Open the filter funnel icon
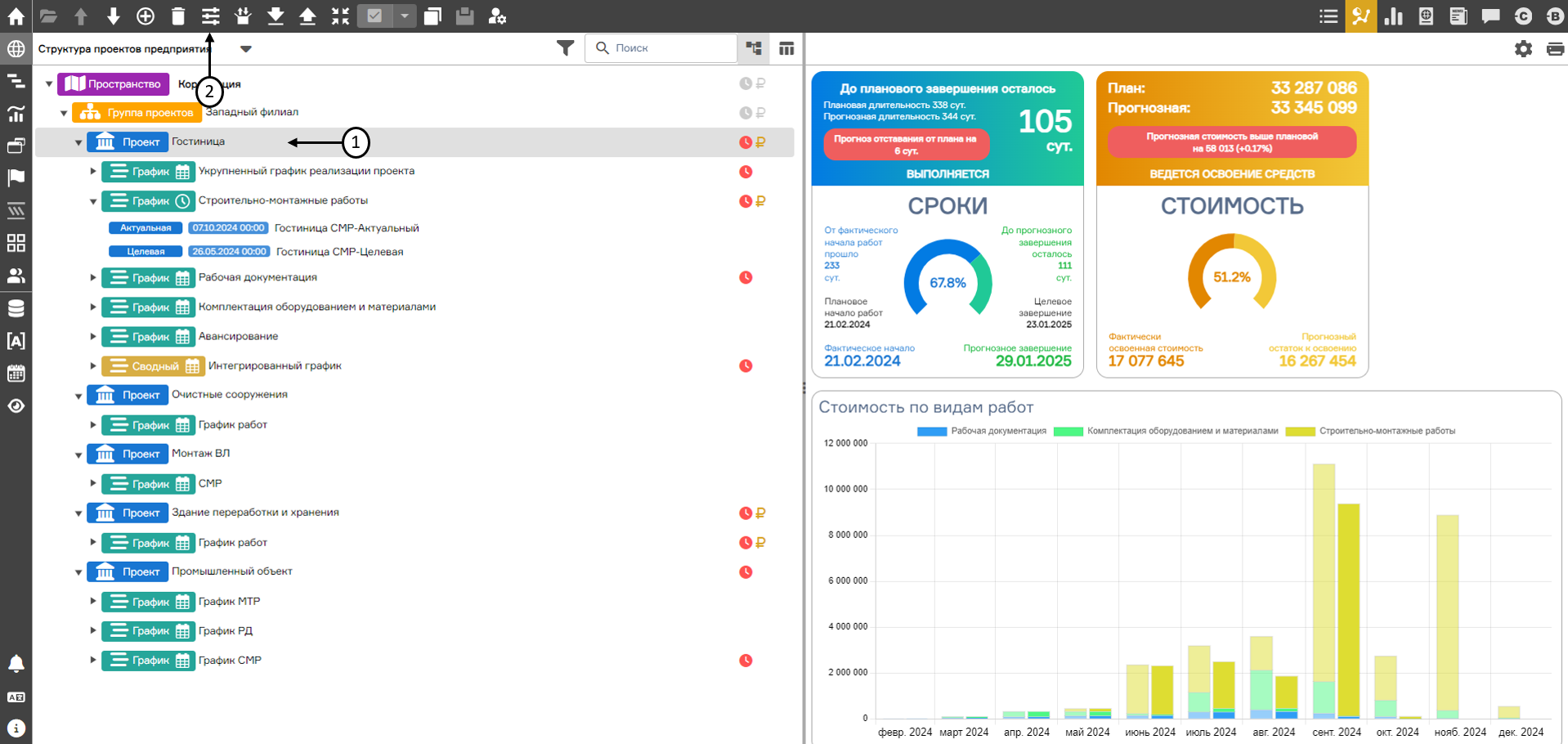This screenshot has height=744, width=1568. pyautogui.click(x=565, y=48)
